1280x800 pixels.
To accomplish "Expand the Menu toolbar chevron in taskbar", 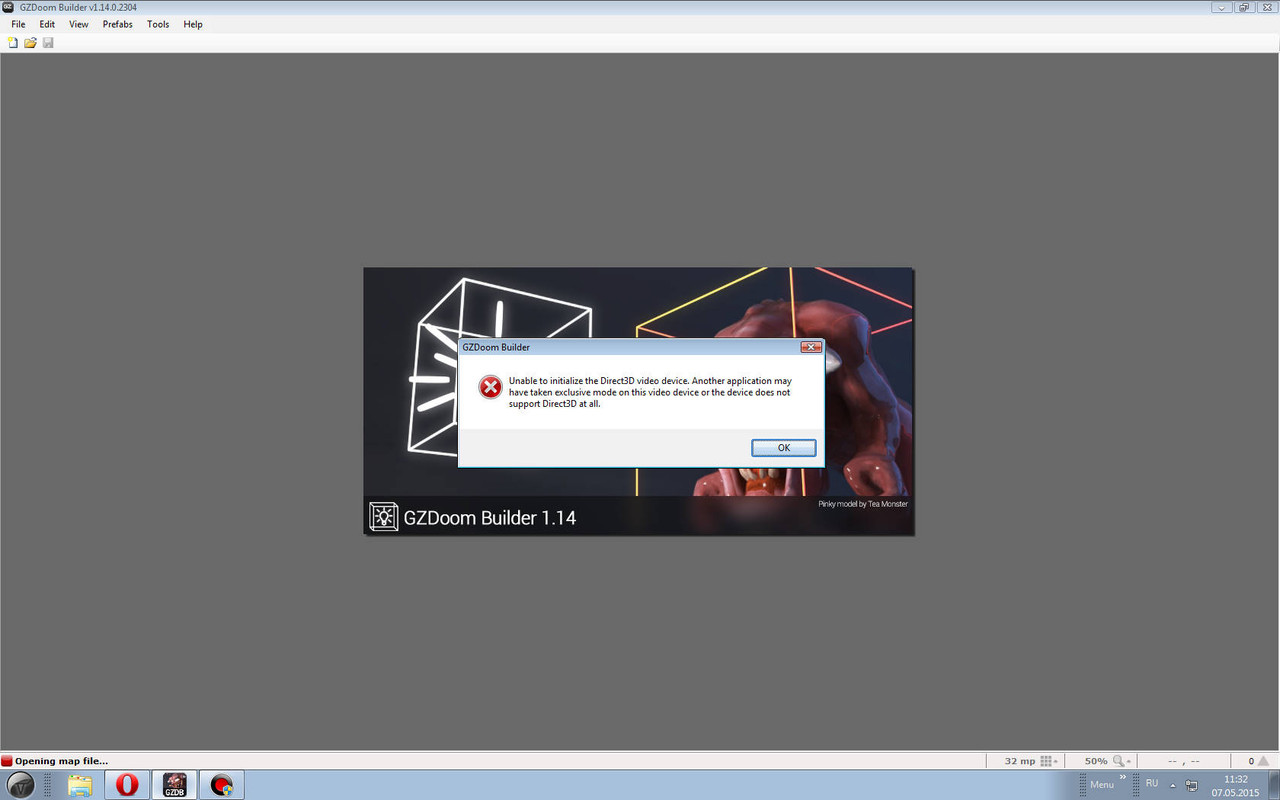I will point(1122,777).
